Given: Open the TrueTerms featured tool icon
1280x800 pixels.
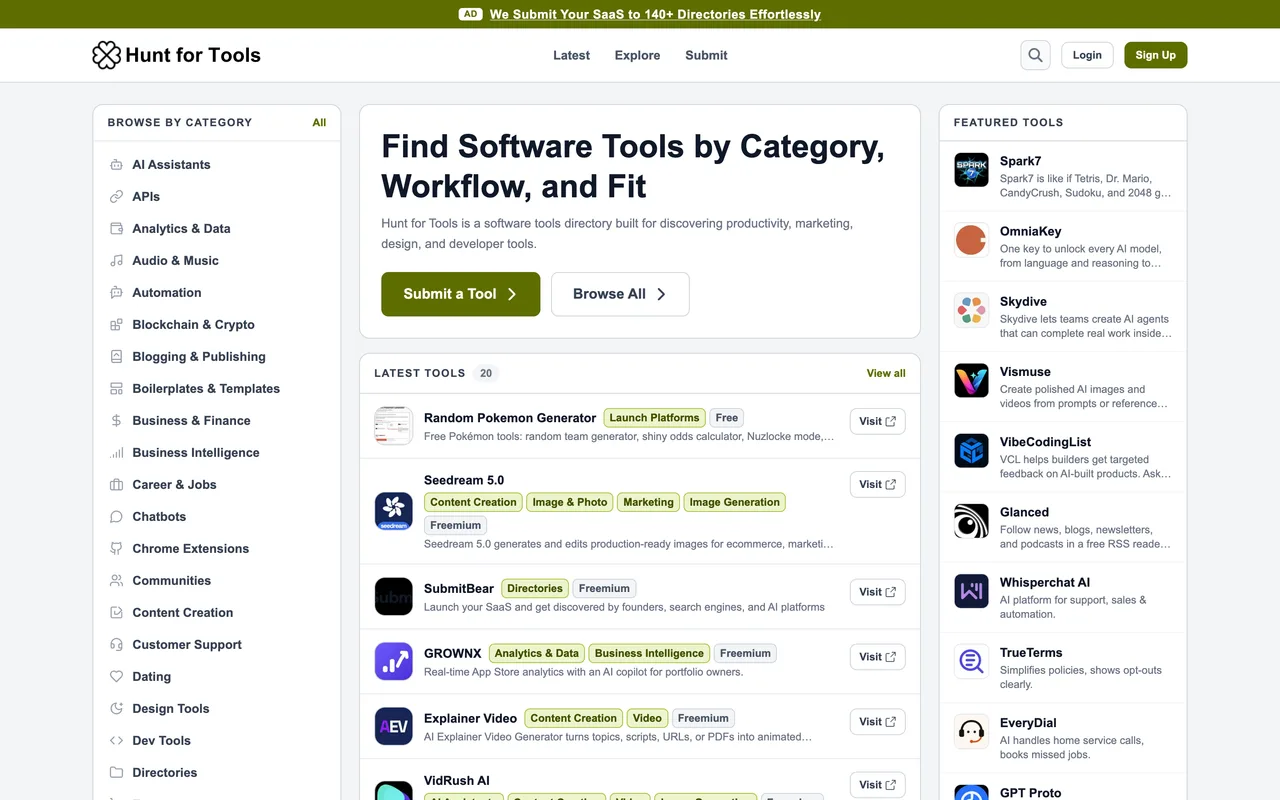Looking at the screenshot, I should (971, 661).
